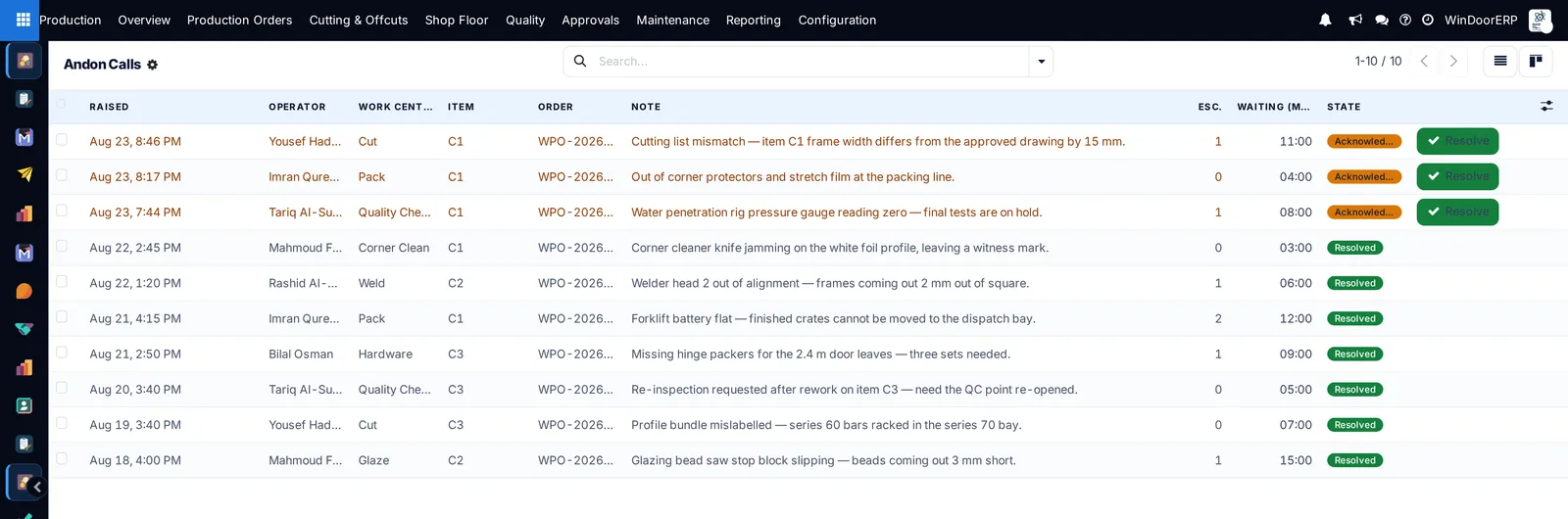Image resolution: width=1568 pixels, height=519 pixels.
Task: Open the welder head out of alignment note
Action: point(830,283)
